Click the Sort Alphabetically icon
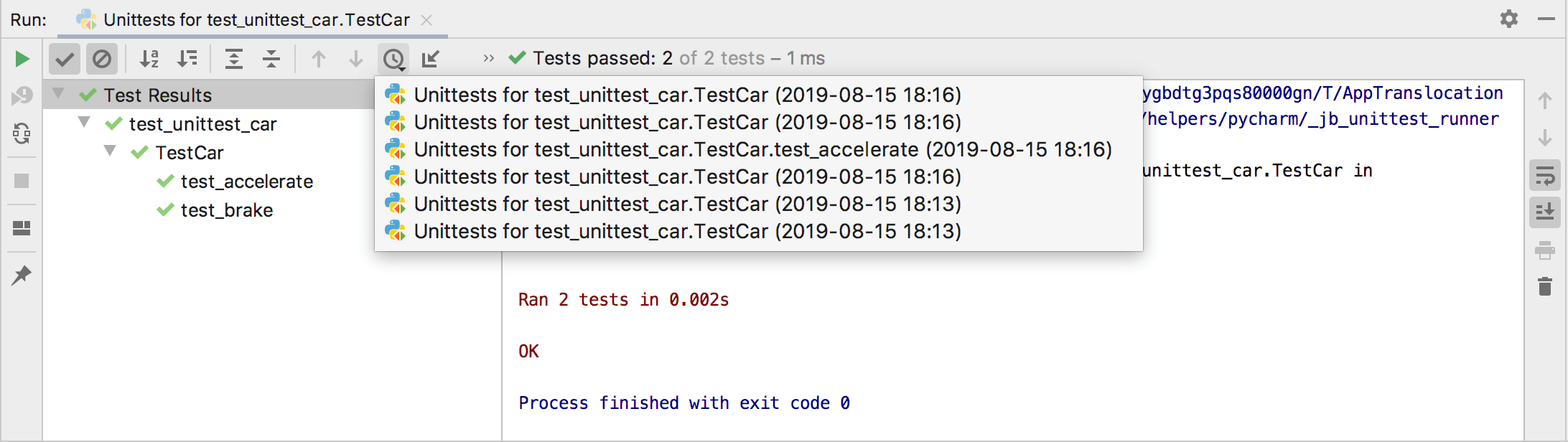 (149, 59)
